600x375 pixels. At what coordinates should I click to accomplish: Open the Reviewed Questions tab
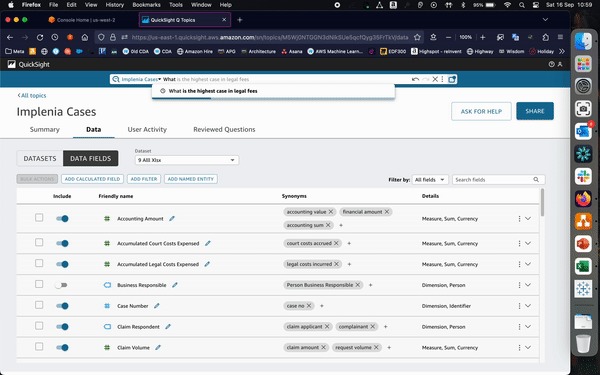tap(224, 129)
